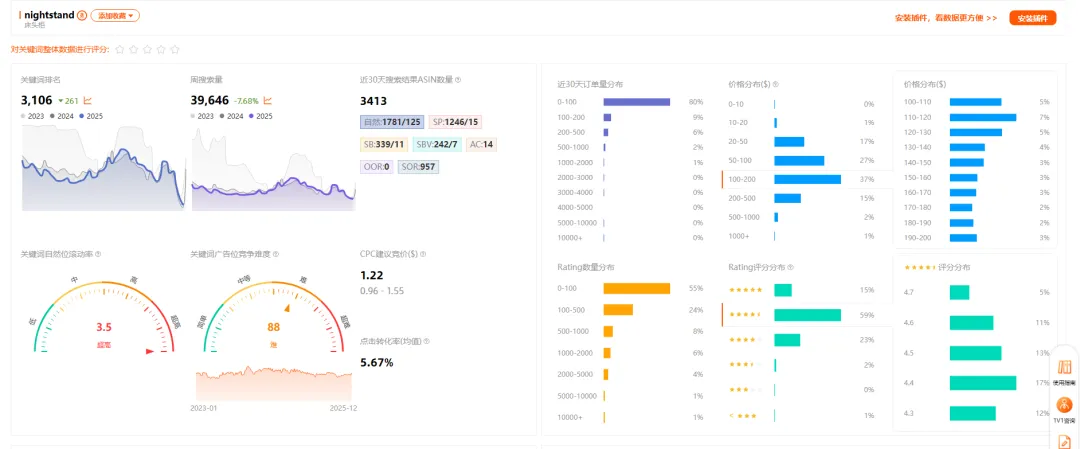This screenshot has width=1080, height=449.
Task: Give a five-star rating using the last star
Action: [x=175, y=49]
